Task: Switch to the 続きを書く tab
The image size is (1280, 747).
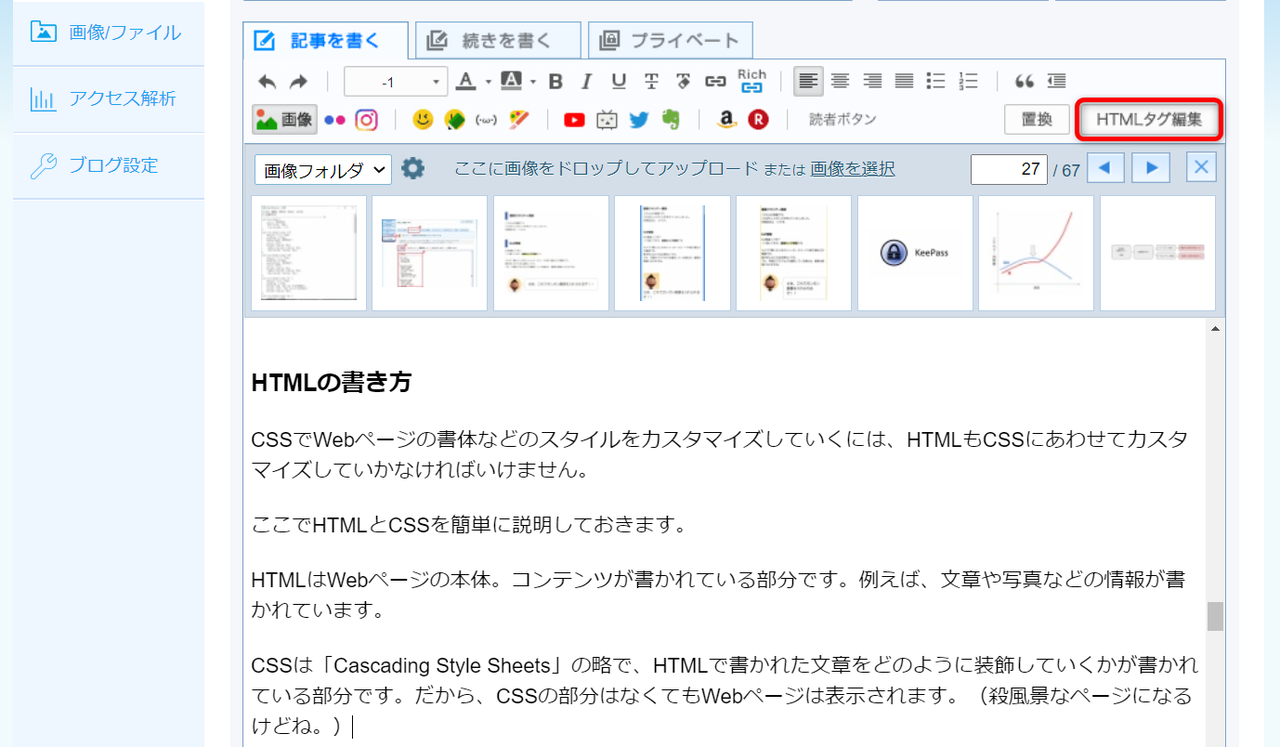Action: coord(498,40)
